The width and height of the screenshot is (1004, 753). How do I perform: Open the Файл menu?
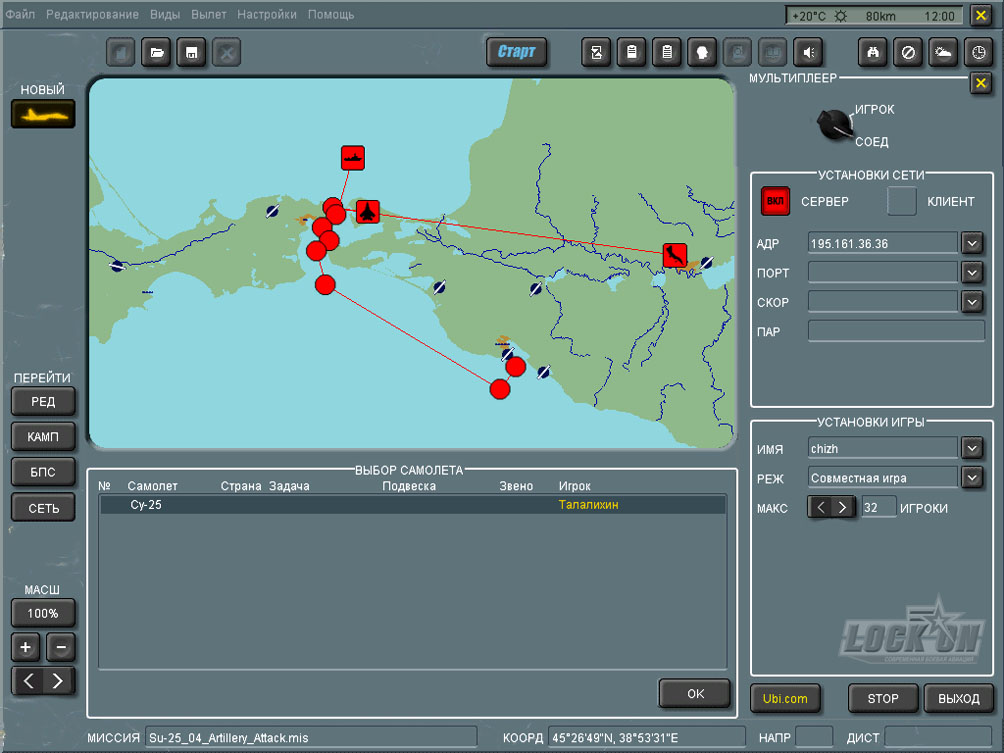point(20,15)
